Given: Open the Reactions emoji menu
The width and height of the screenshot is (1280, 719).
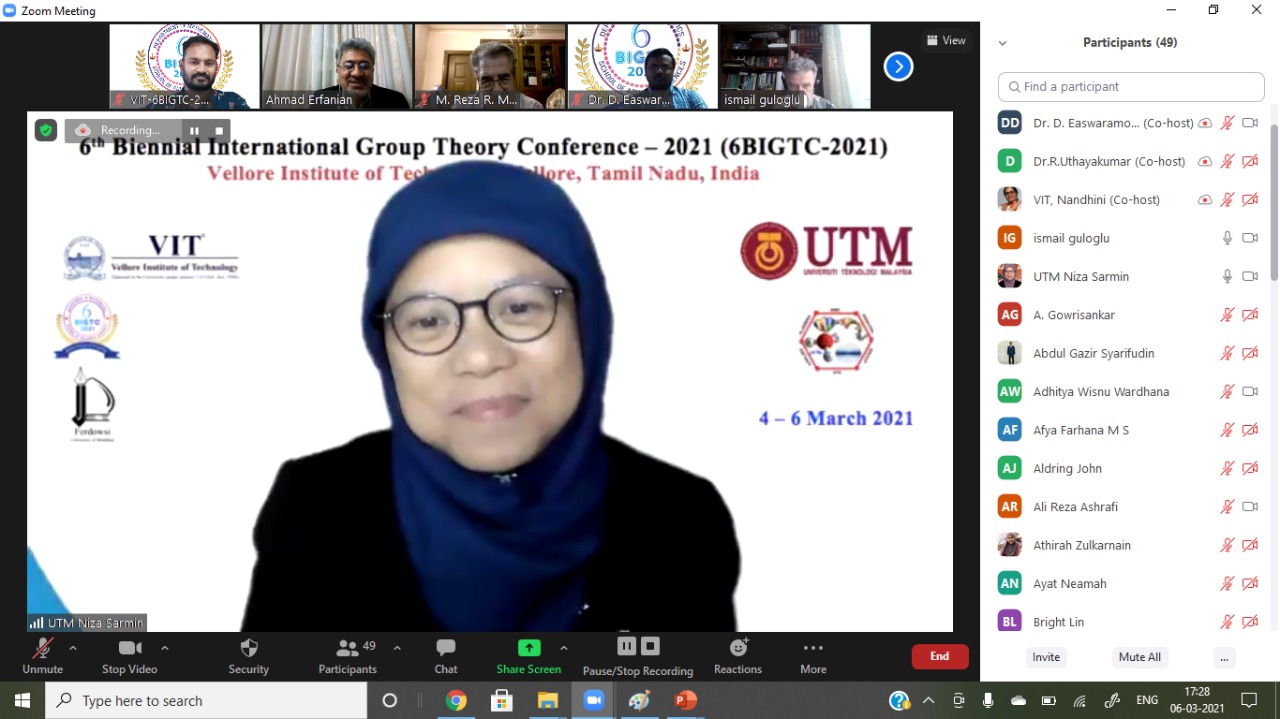Looking at the screenshot, I should [738, 648].
